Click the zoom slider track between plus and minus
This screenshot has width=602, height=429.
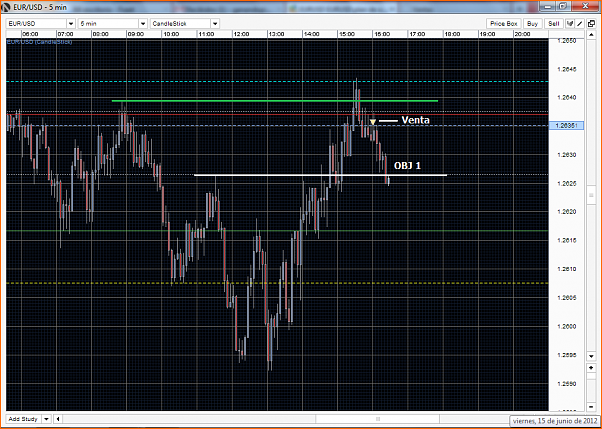pos(591,387)
